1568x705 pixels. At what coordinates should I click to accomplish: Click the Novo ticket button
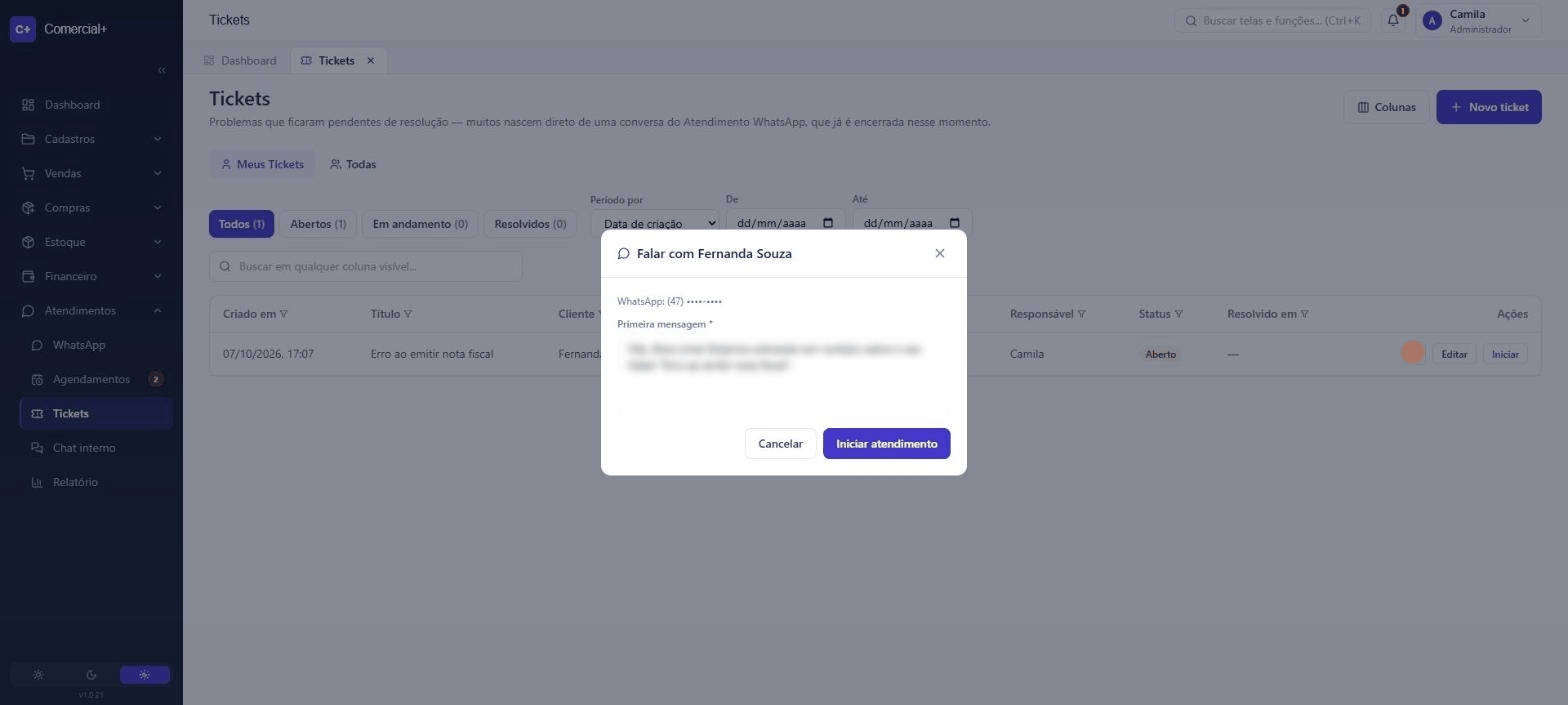pos(1488,107)
